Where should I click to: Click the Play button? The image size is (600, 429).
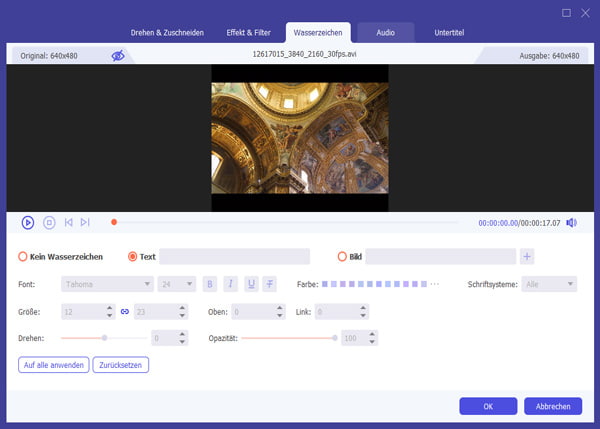(x=28, y=222)
